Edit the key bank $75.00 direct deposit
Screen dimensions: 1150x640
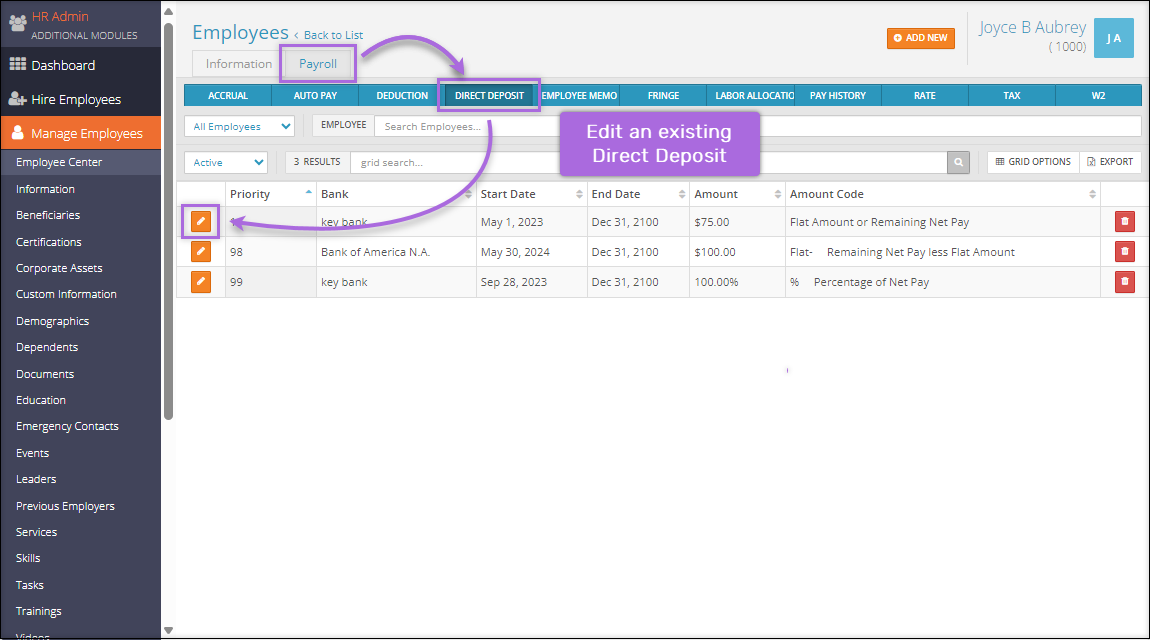(x=201, y=221)
